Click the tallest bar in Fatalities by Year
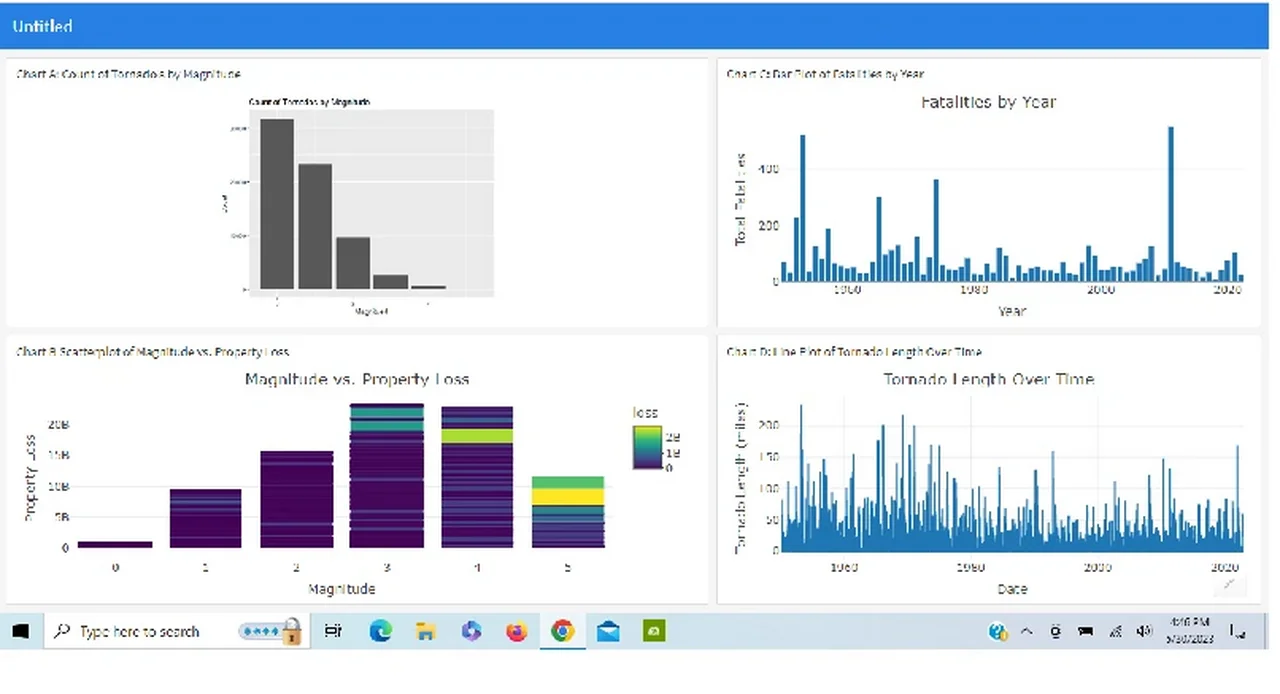The image size is (1280, 694). click(1171, 204)
